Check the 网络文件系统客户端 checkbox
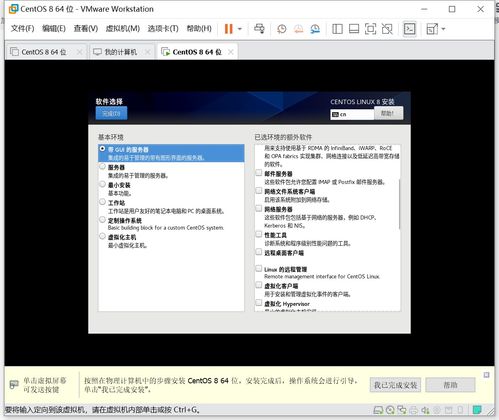Screen dimensions: 499x420 click(x=259, y=190)
